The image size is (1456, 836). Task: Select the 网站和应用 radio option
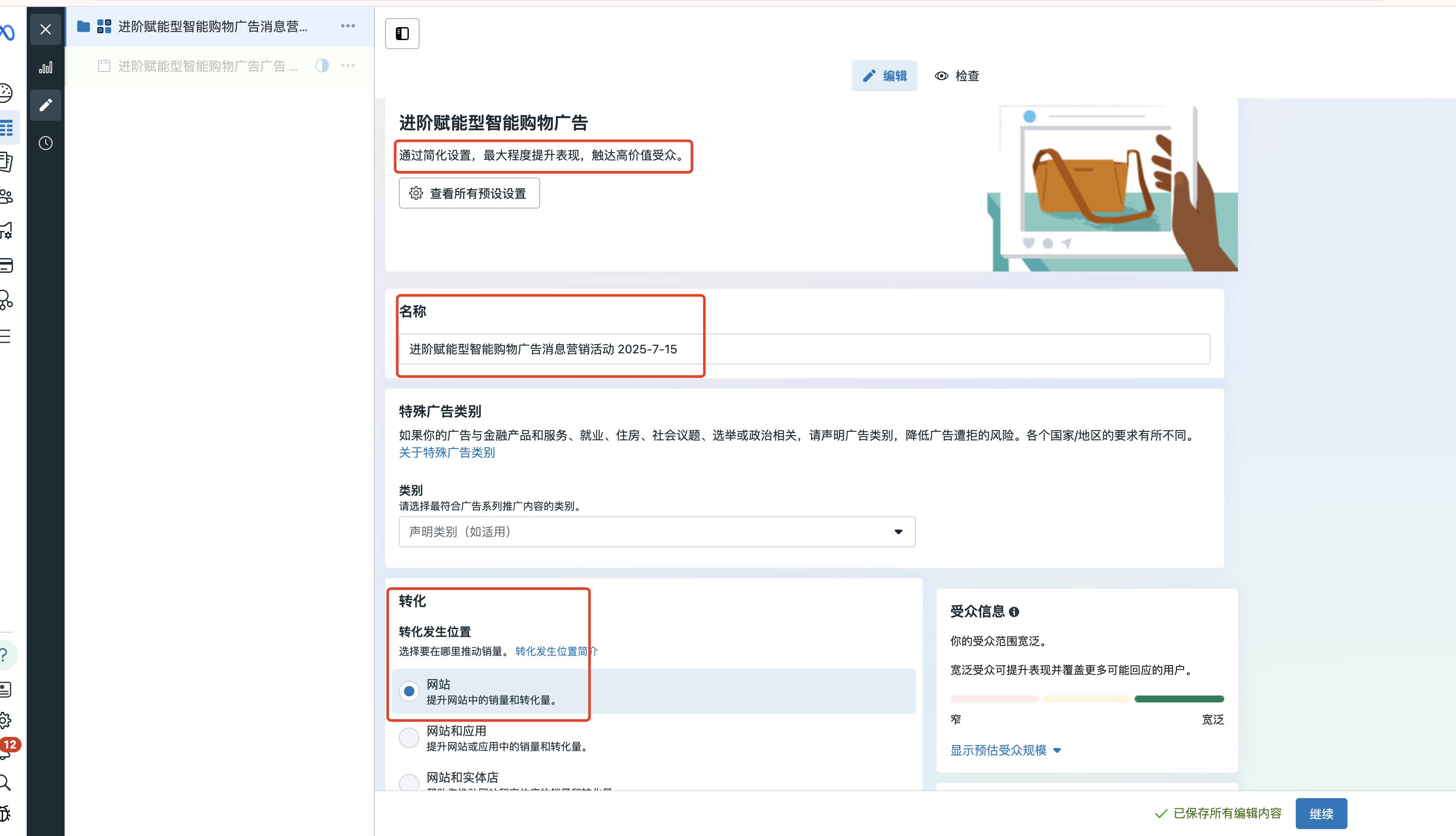(x=409, y=737)
